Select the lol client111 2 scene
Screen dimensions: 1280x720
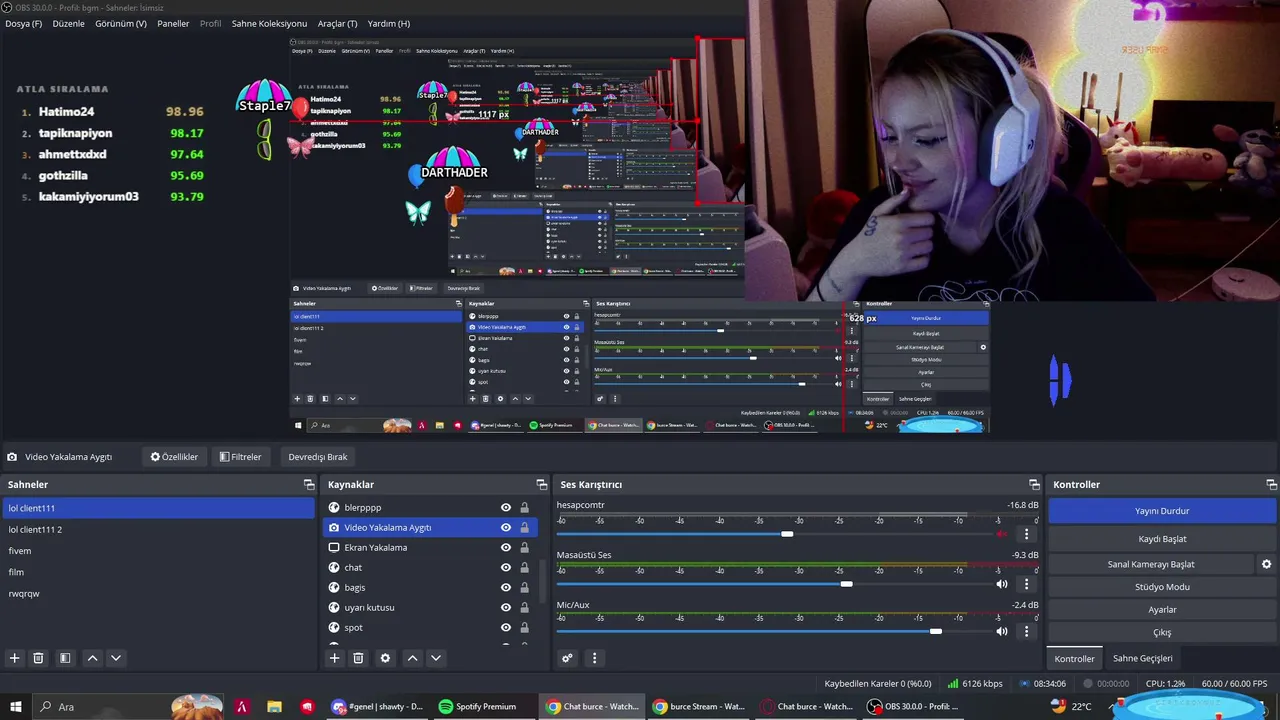pos(158,530)
